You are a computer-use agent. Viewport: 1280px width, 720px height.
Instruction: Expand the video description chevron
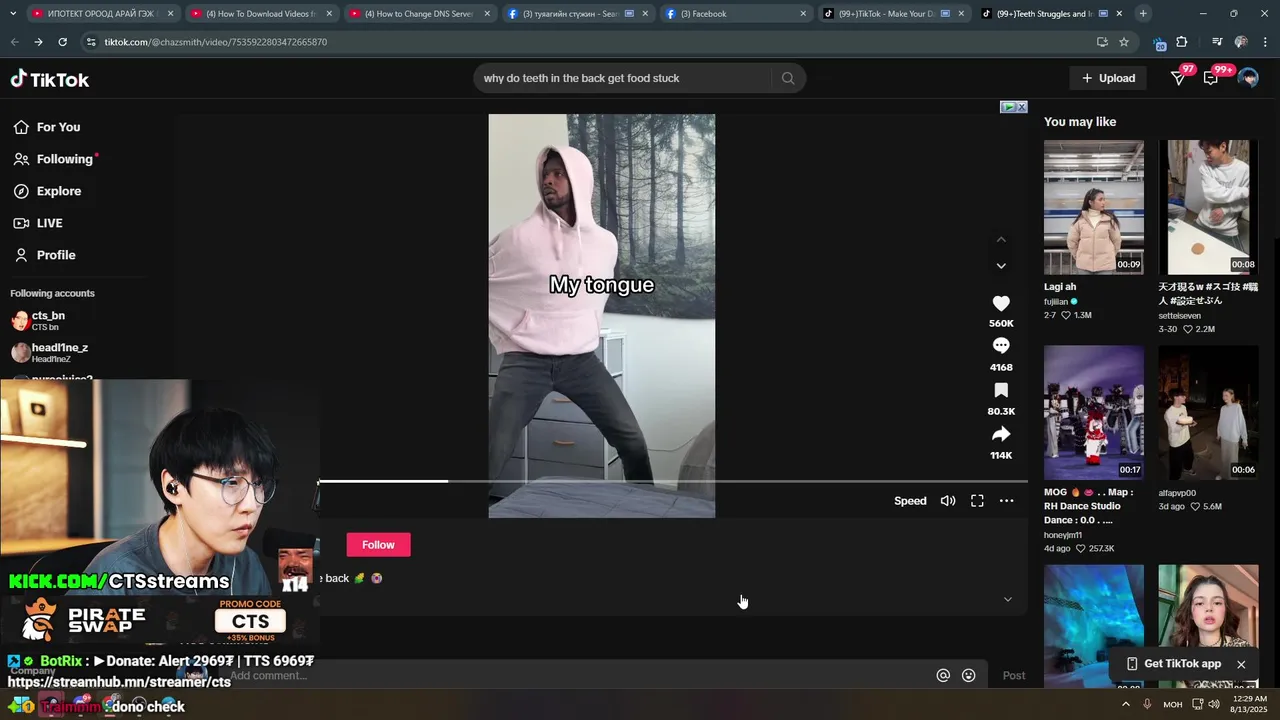1007,600
